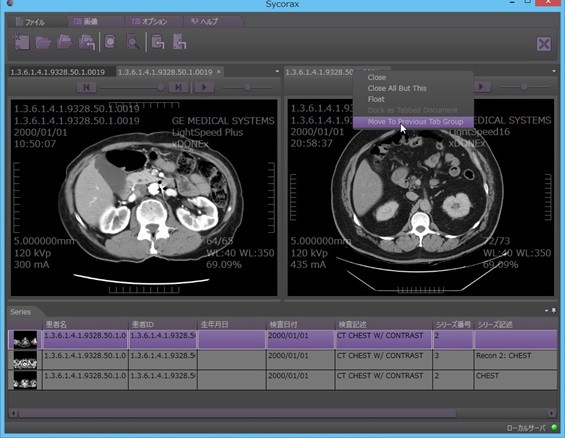The image size is (565, 438).
Task: Click the large X icon in the toolbar
Action: pos(543,44)
